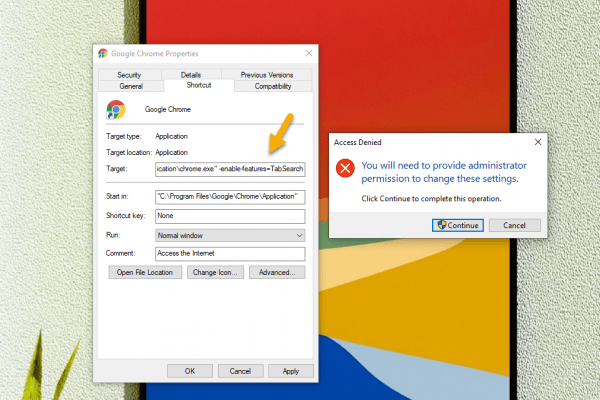
Task: Click the 'Target type:' label
Action: [x=124, y=136]
